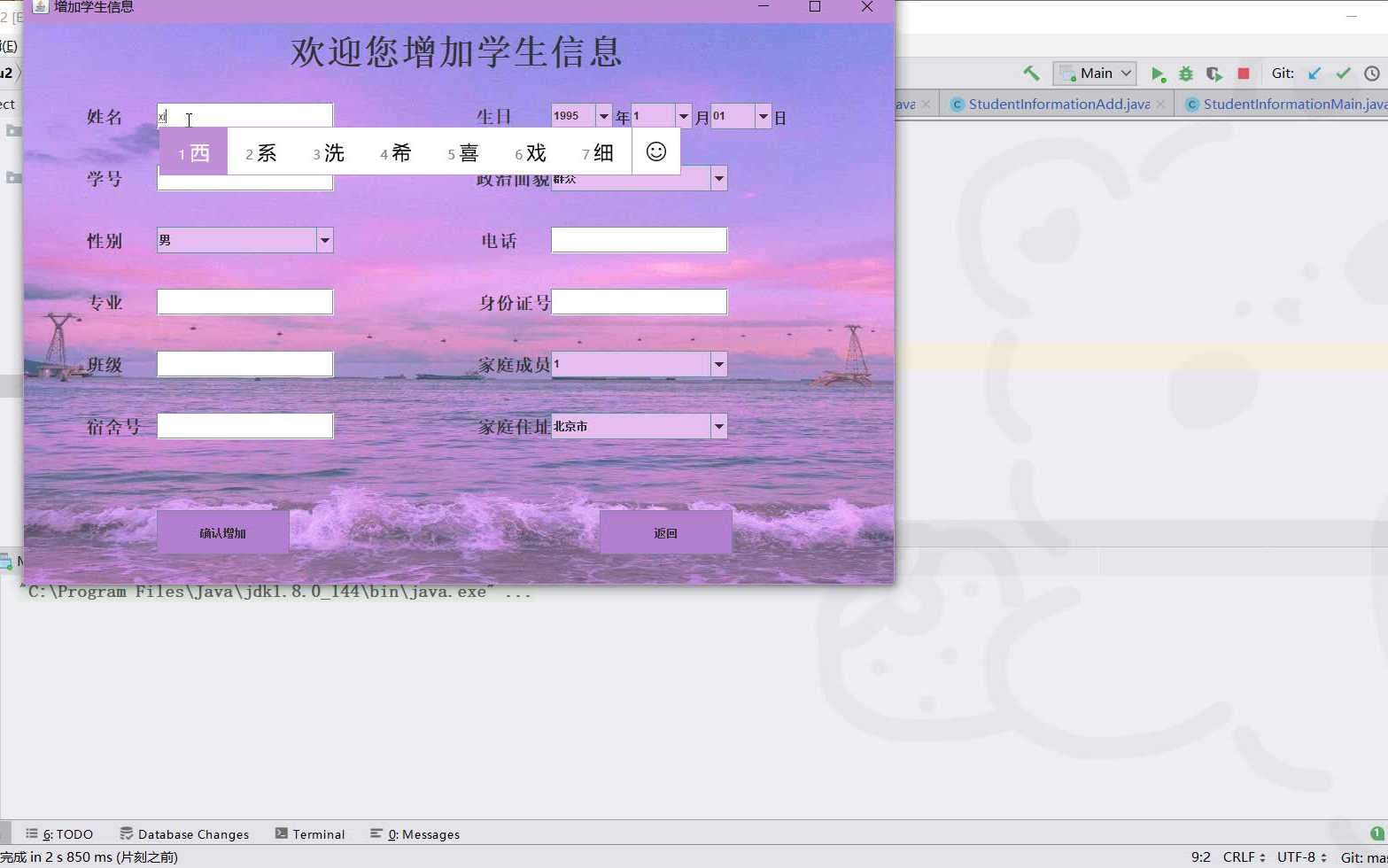This screenshot has width=1388, height=868.
Task: Show Git history clock icon
Action: (x=1372, y=74)
